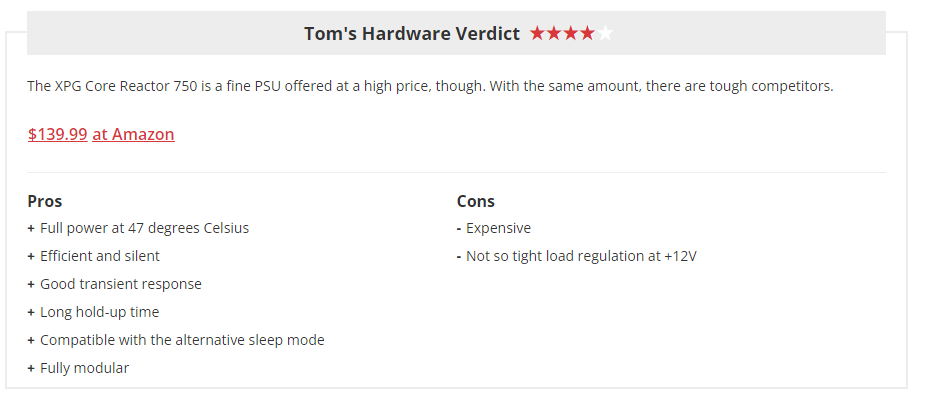
Task: Click 'Not so tight load regulation at +12V'
Action: [581, 256]
